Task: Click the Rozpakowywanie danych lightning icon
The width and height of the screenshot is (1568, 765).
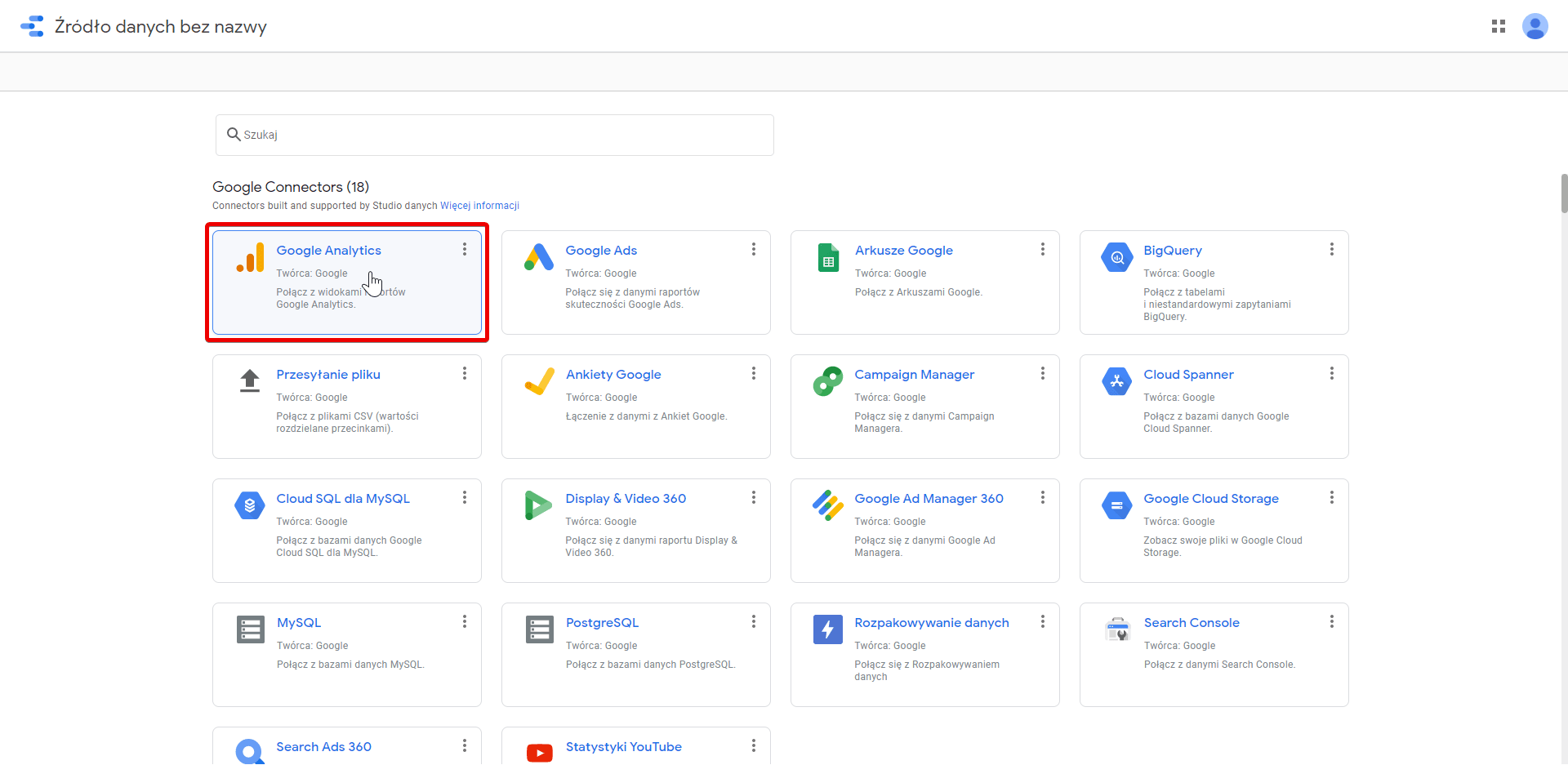Action: coord(828,629)
